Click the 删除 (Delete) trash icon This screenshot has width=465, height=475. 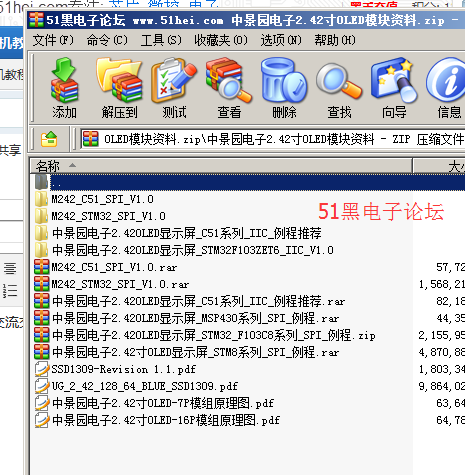click(284, 88)
